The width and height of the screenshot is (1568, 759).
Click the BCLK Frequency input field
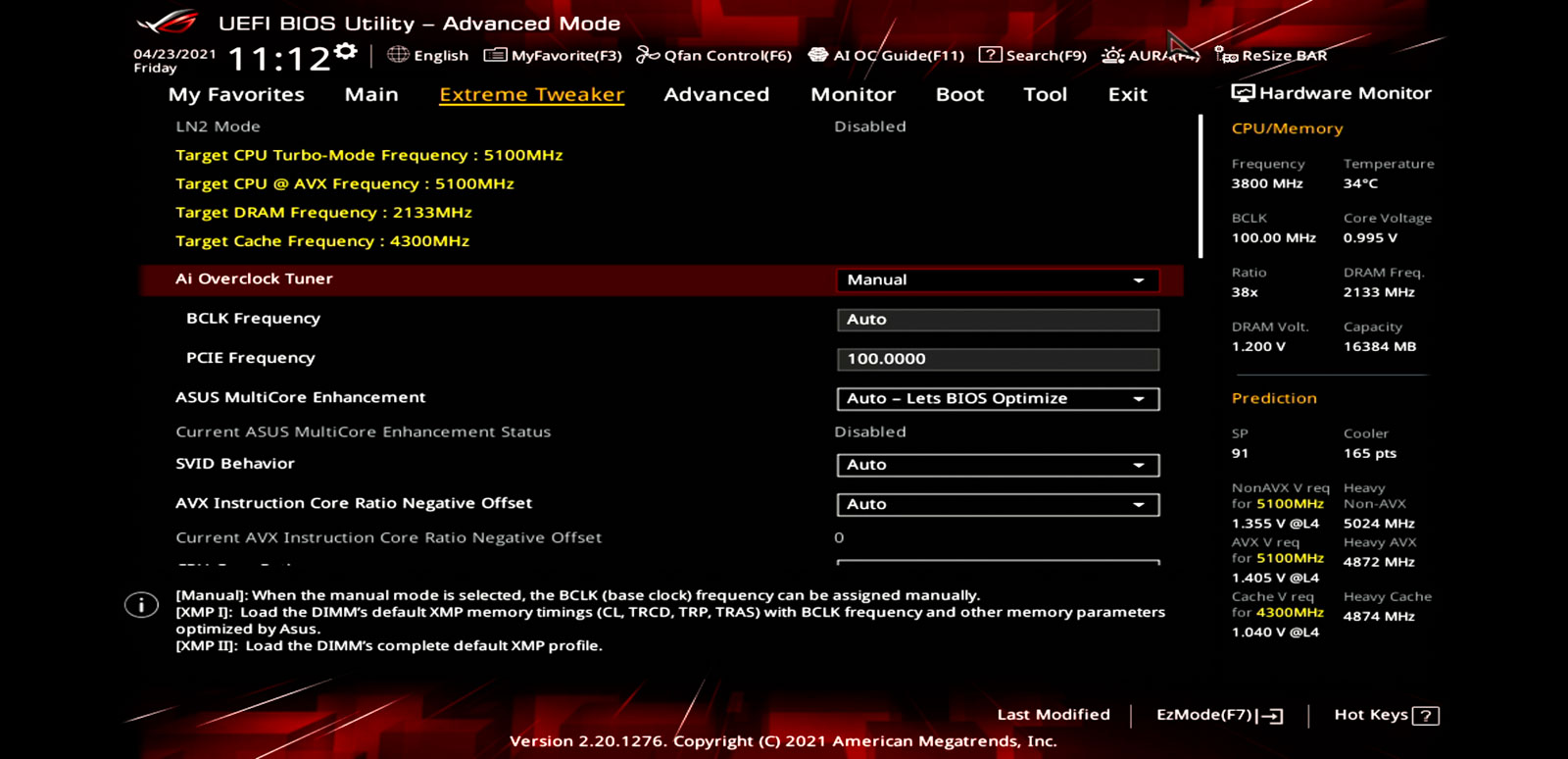tap(998, 320)
